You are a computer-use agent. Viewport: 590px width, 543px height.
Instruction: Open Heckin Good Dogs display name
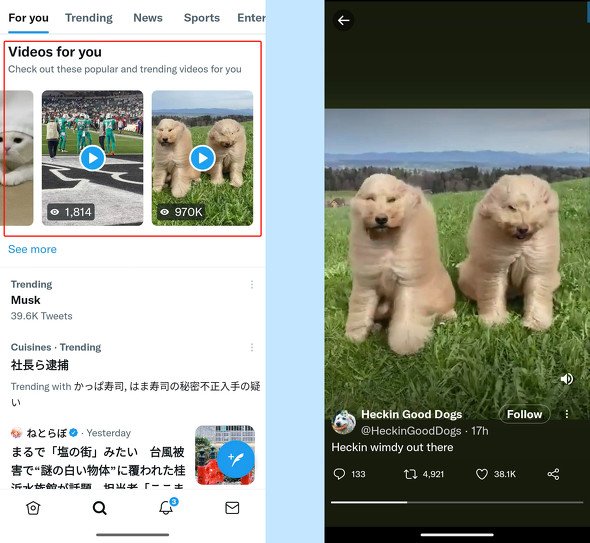pos(411,414)
